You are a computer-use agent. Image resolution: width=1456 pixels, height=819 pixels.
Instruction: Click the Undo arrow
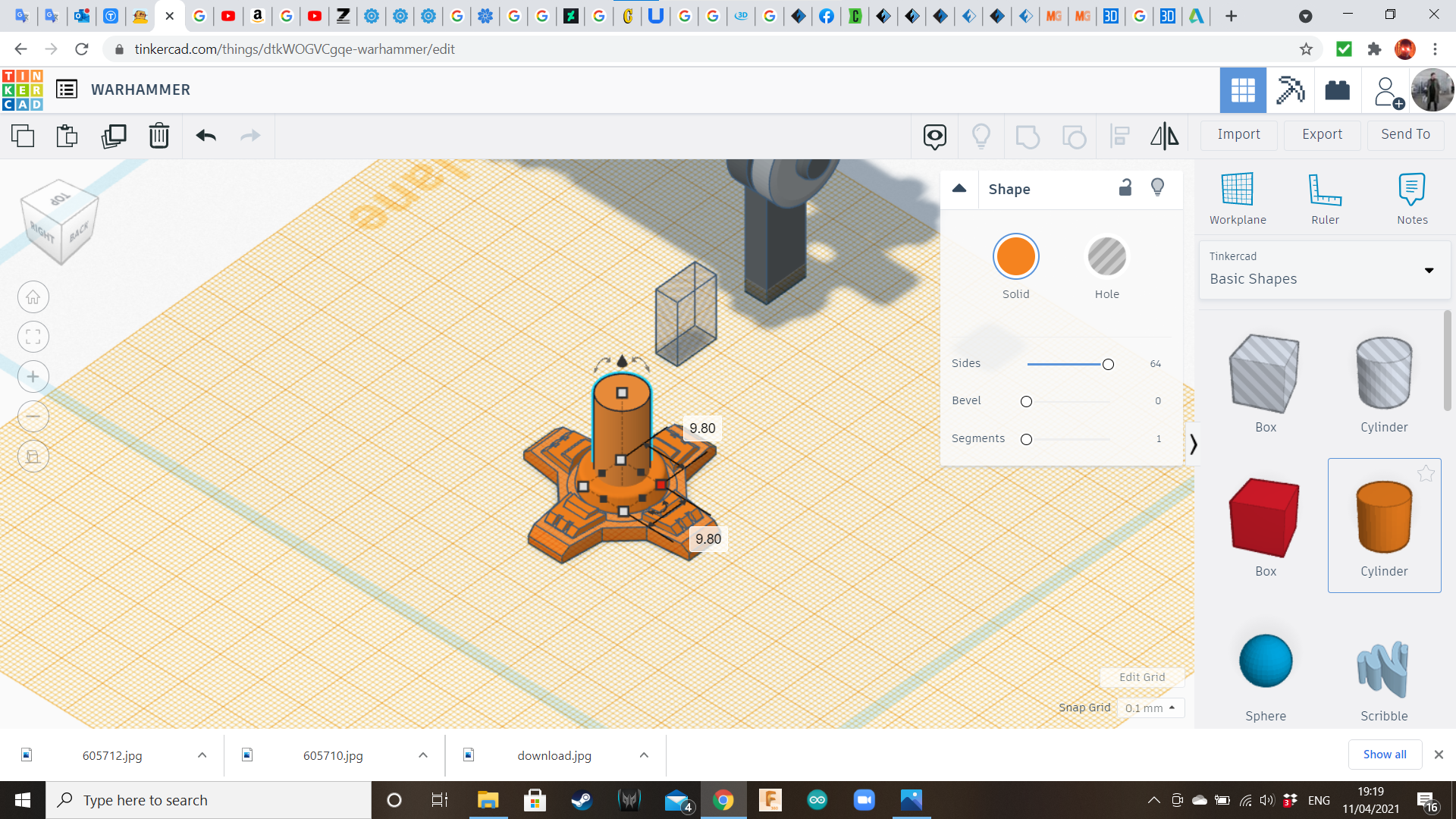tap(206, 136)
